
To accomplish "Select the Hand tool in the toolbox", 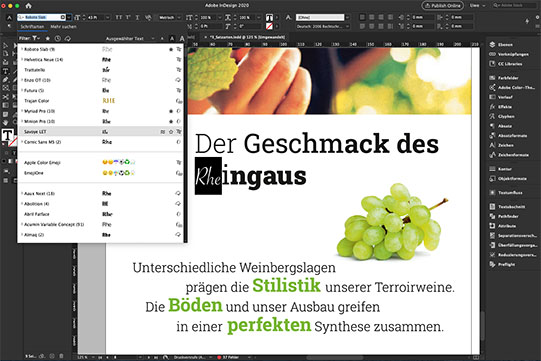I will pyautogui.click(x=6, y=122).
